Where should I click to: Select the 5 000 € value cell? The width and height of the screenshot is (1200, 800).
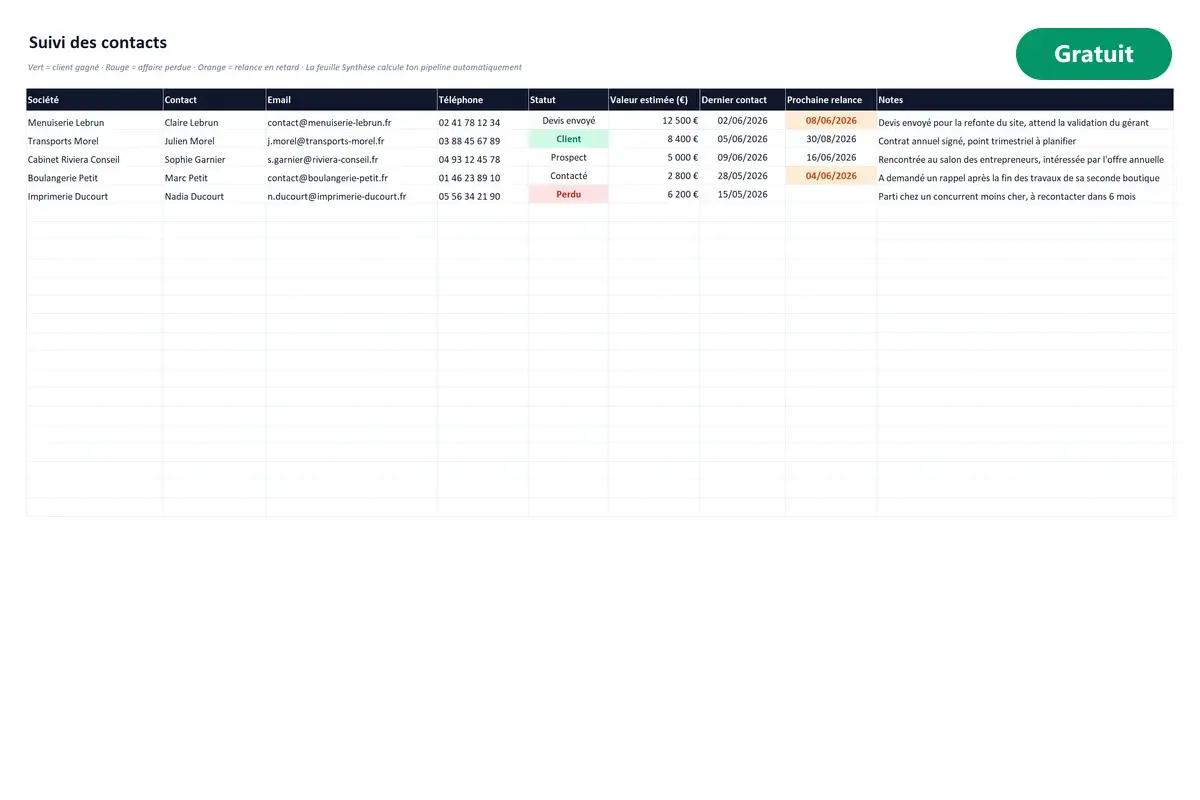coord(654,157)
